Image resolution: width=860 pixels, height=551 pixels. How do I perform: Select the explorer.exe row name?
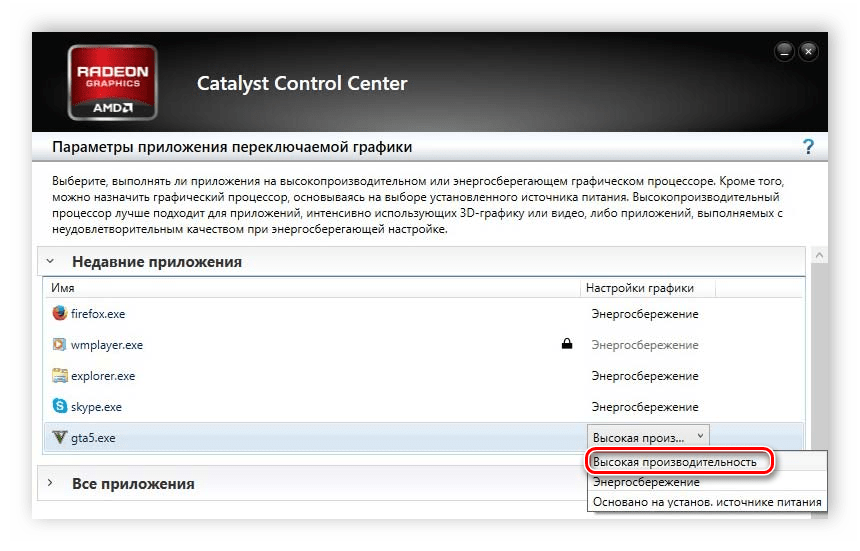(103, 376)
